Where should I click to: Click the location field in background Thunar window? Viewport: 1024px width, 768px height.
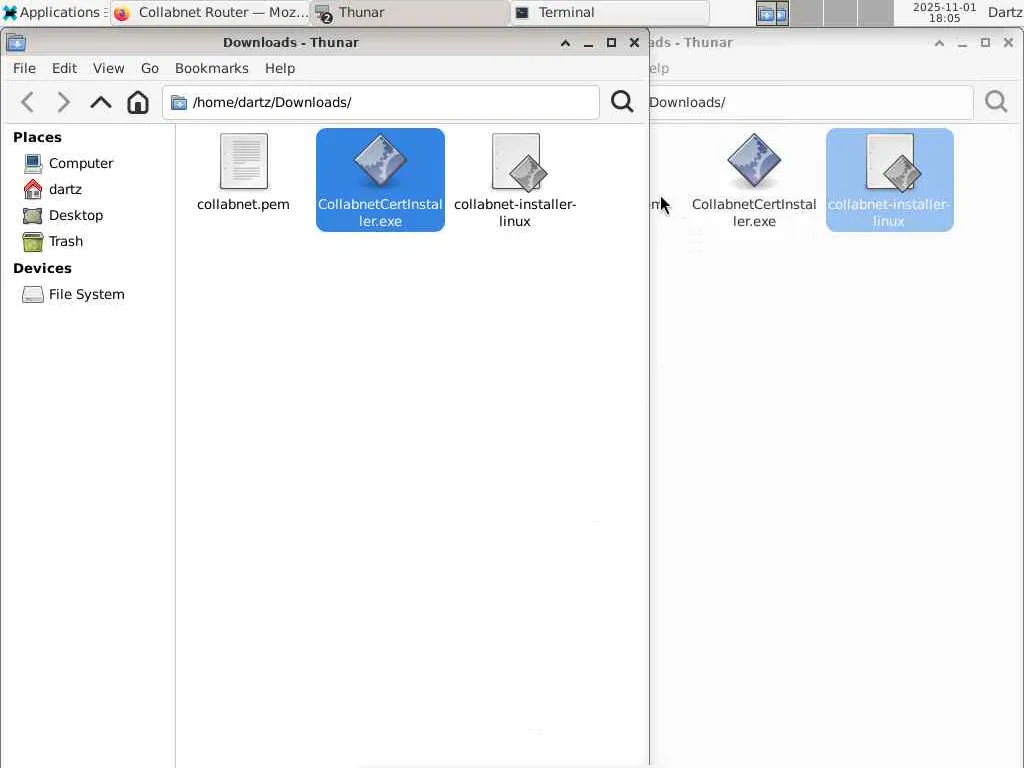[x=810, y=103]
